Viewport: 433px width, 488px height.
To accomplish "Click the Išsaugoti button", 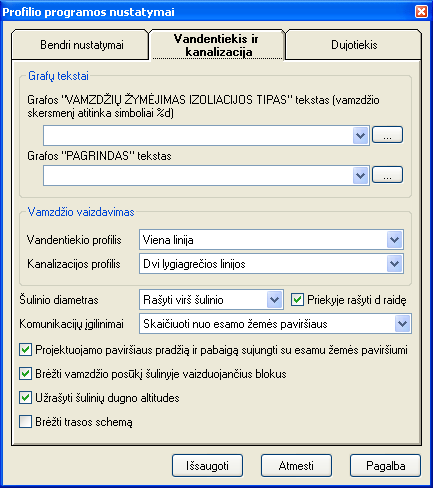I will coord(207,466).
